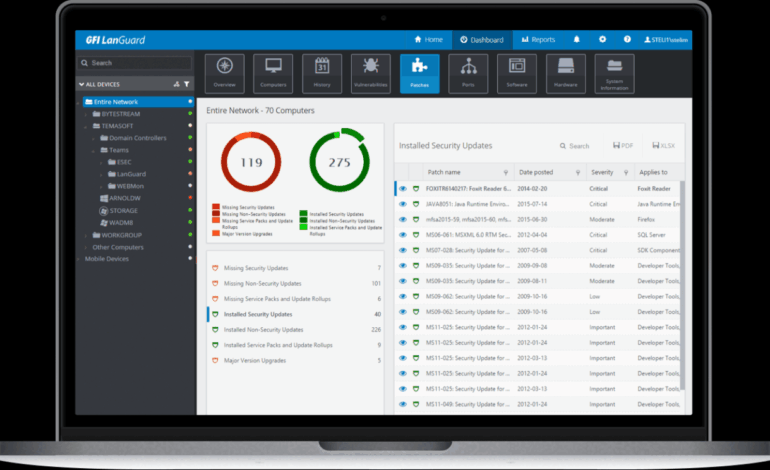Expand the WORKGROUP tree node arrow
This screenshot has width=770, height=470.
pyautogui.click(x=85, y=235)
